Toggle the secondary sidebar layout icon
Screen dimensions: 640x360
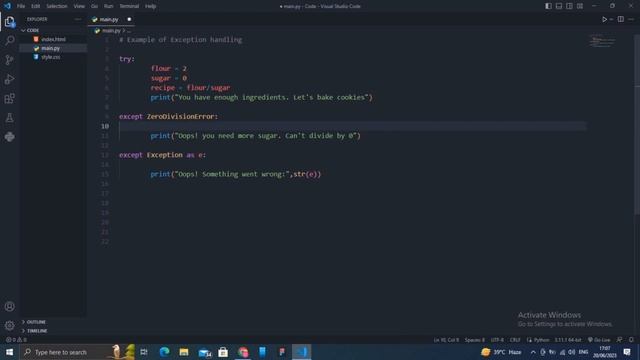click(x=569, y=6)
